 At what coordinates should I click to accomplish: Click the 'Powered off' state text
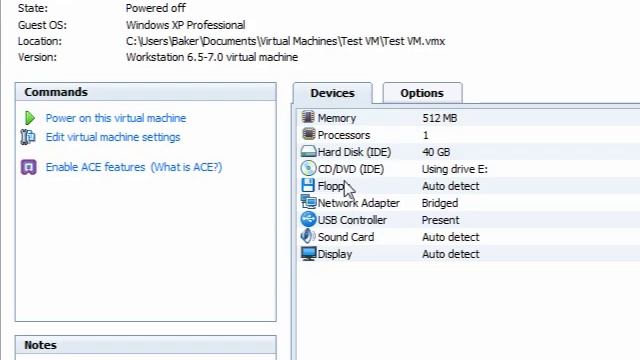156,8
